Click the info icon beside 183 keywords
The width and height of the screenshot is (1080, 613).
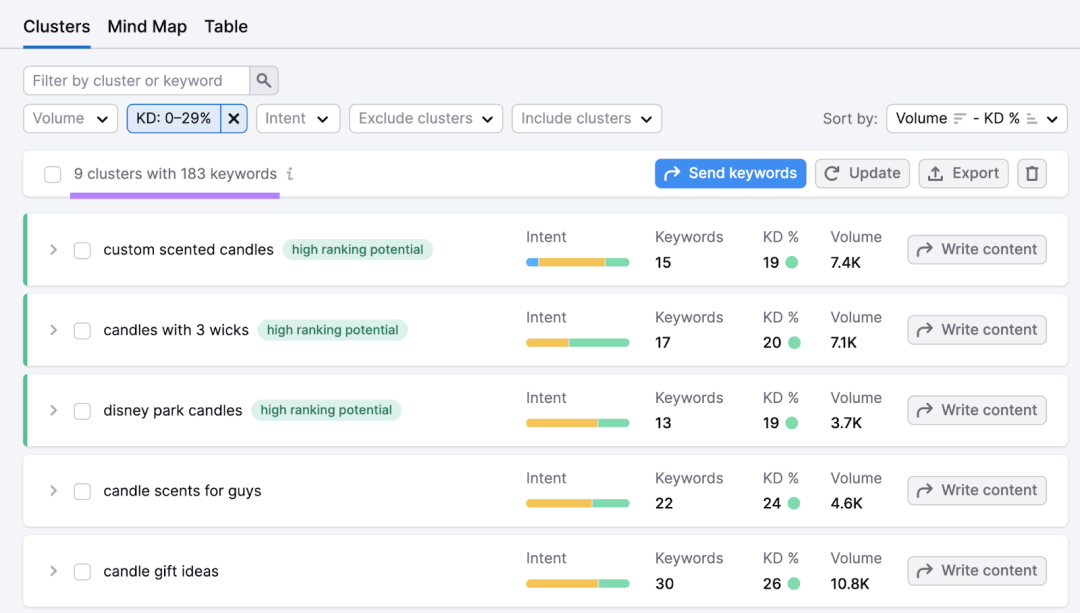290,174
